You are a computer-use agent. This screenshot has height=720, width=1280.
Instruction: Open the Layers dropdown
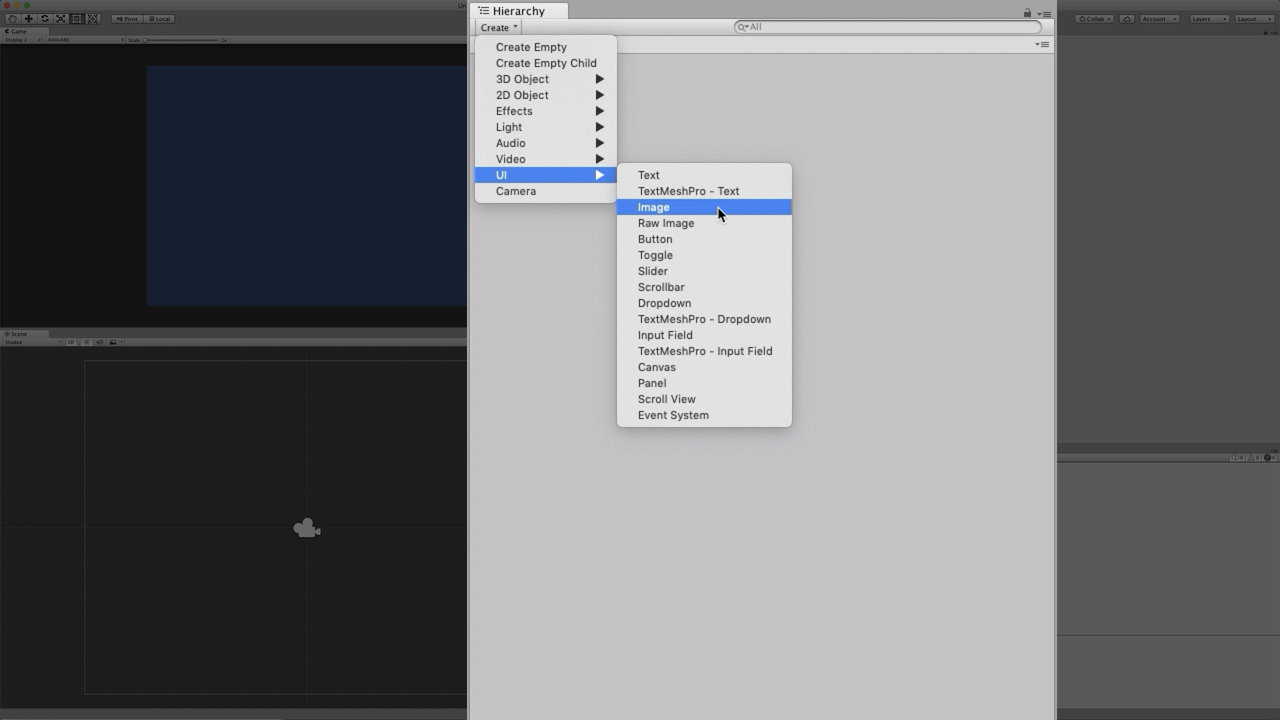[1209, 19]
